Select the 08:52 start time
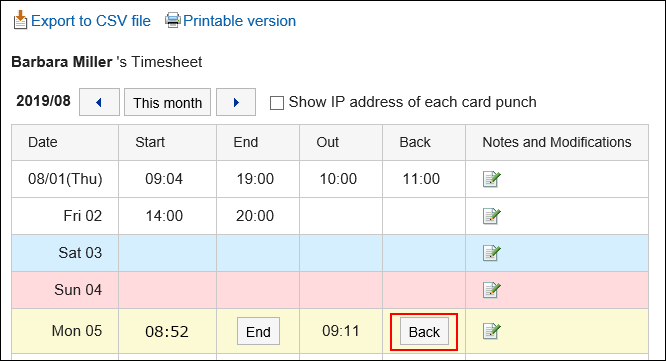Image resolution: width=666 pixels, height=361 pixels. click(167, 332)
